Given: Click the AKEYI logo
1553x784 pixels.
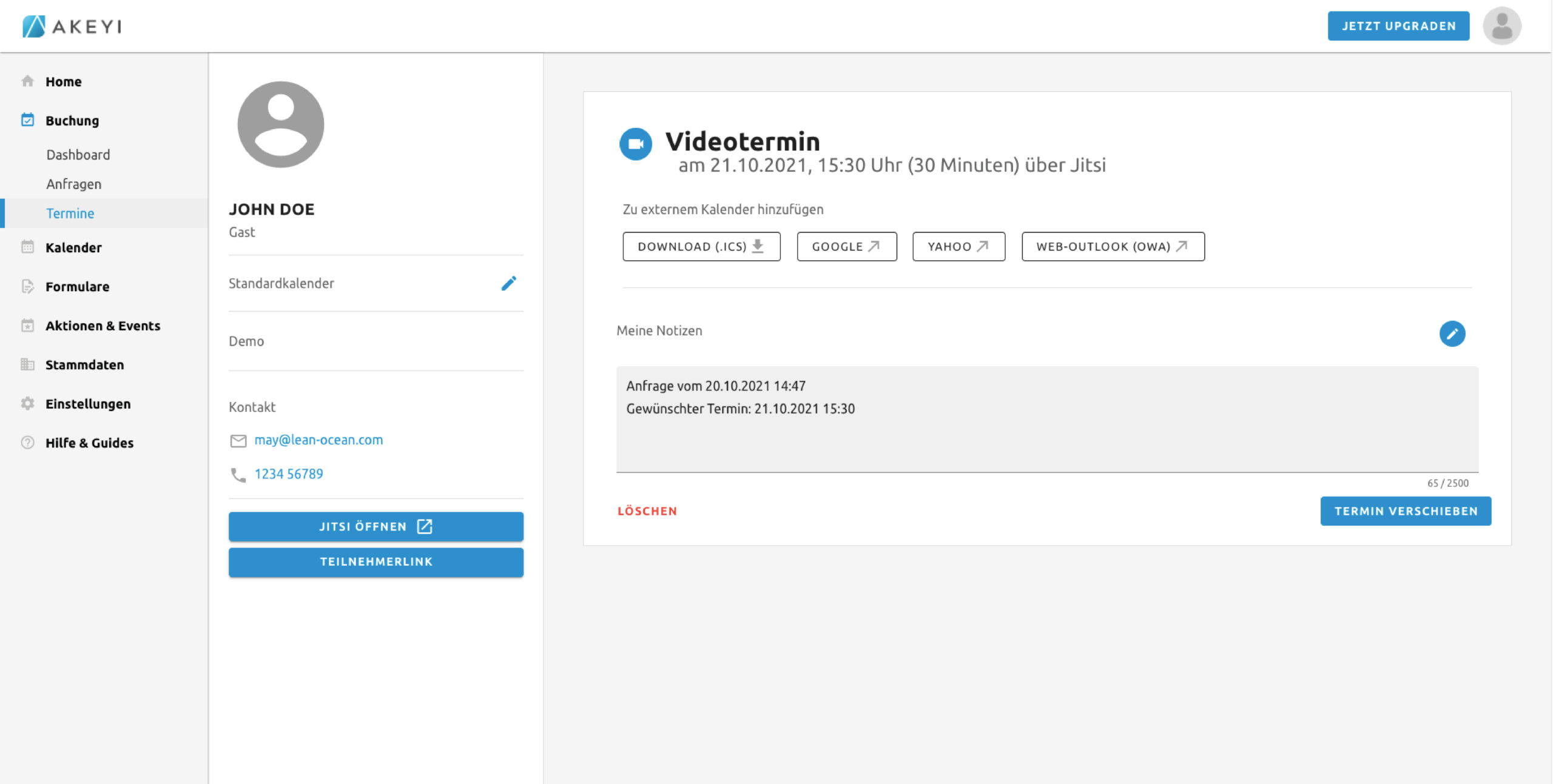Looking at the screenshot, I should tap(72, 26).
